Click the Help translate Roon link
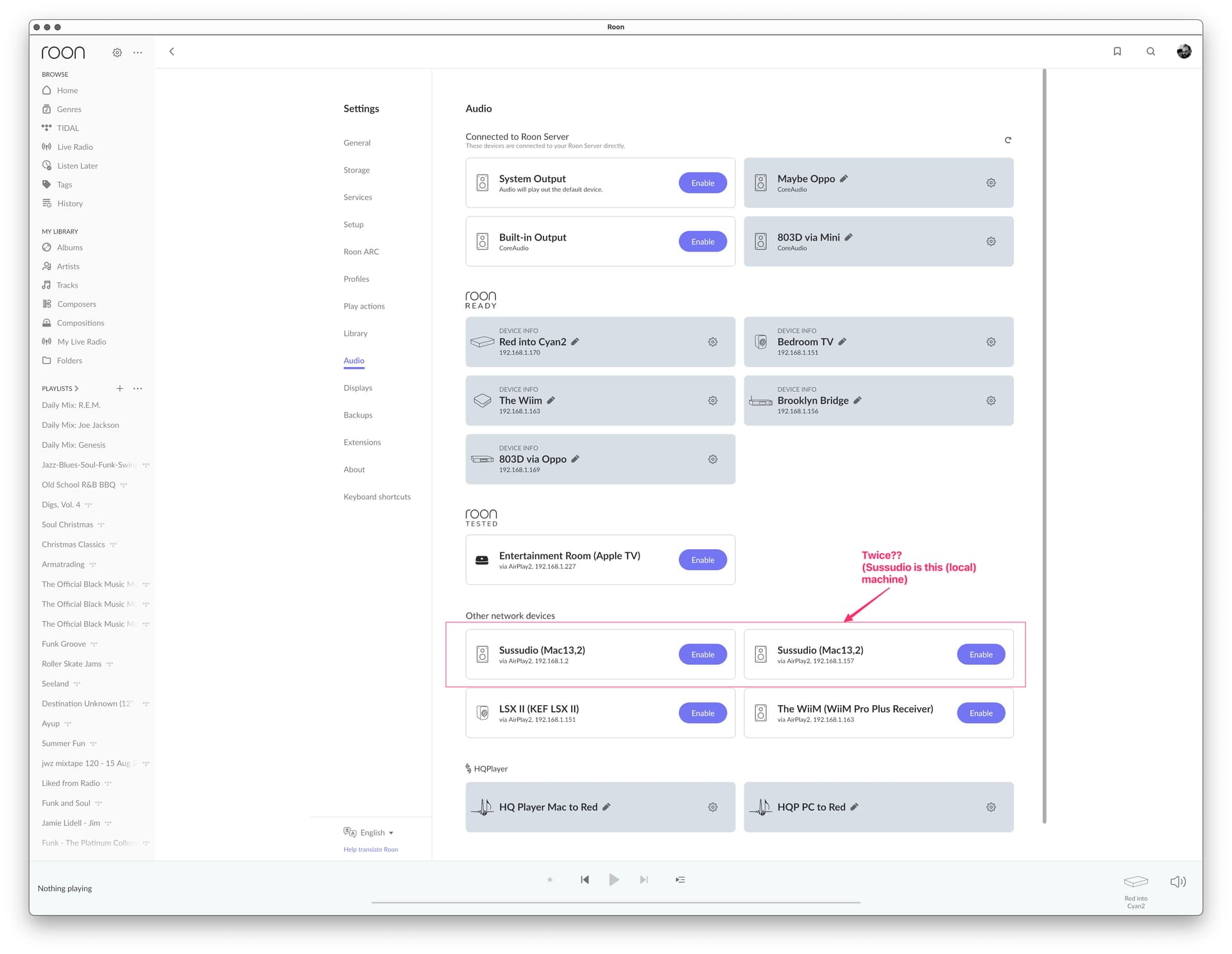Viewport: 1232px width, 954px height. pyautogui.click(x=370, y=849)
